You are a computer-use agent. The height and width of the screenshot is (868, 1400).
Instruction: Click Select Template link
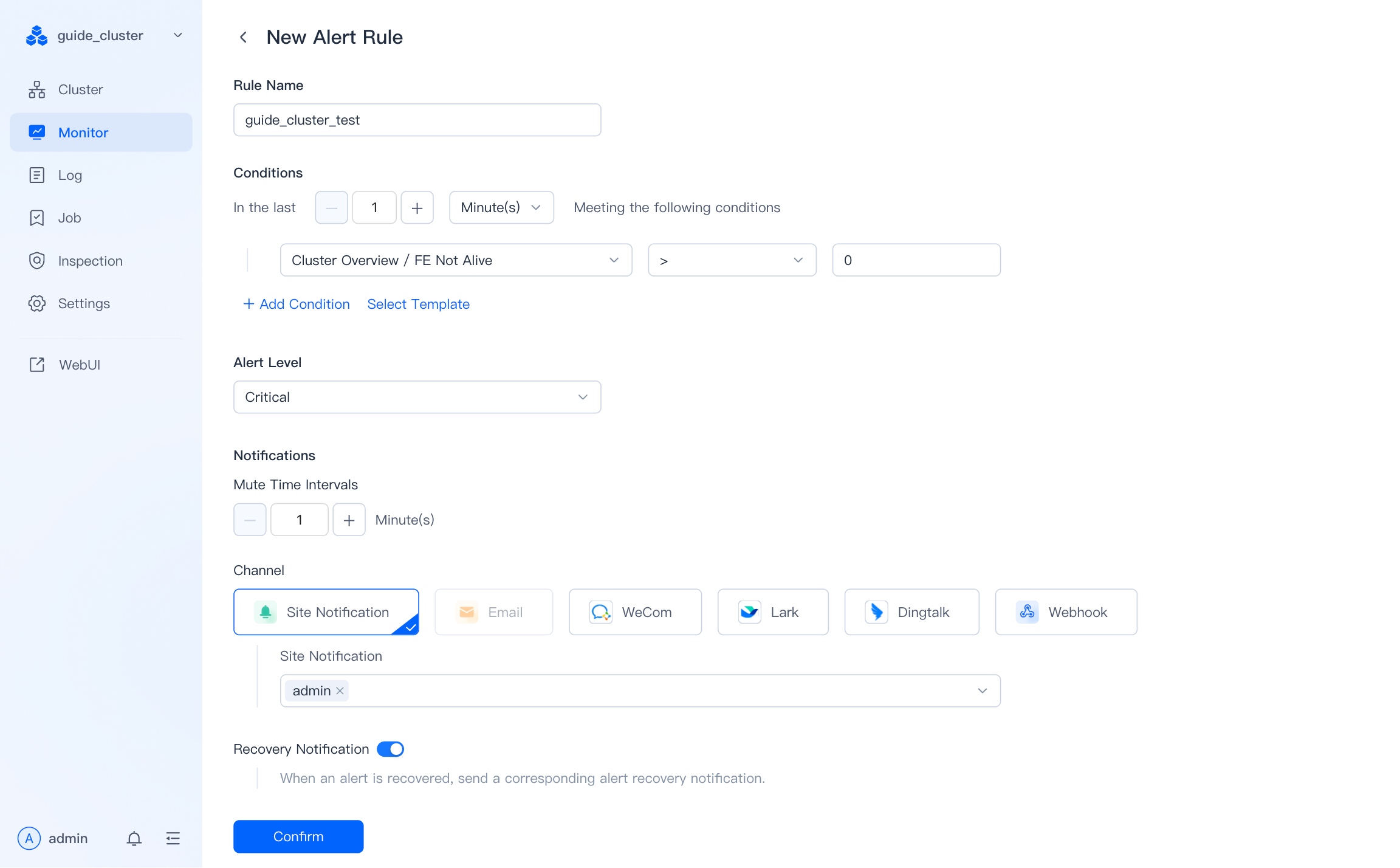pyautogui.click(x=418, y=304)
